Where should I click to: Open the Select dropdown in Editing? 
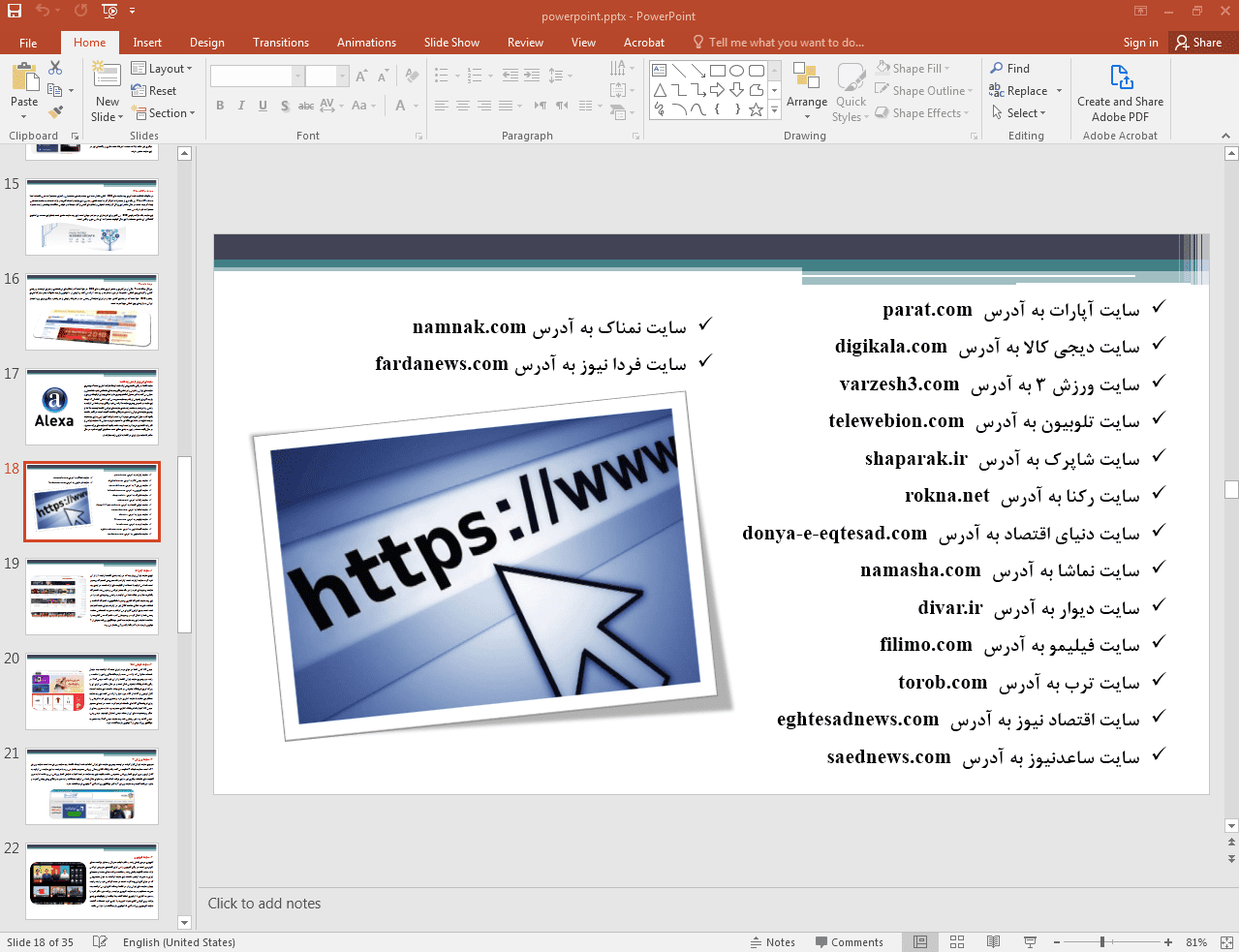tap(1018, 113)
